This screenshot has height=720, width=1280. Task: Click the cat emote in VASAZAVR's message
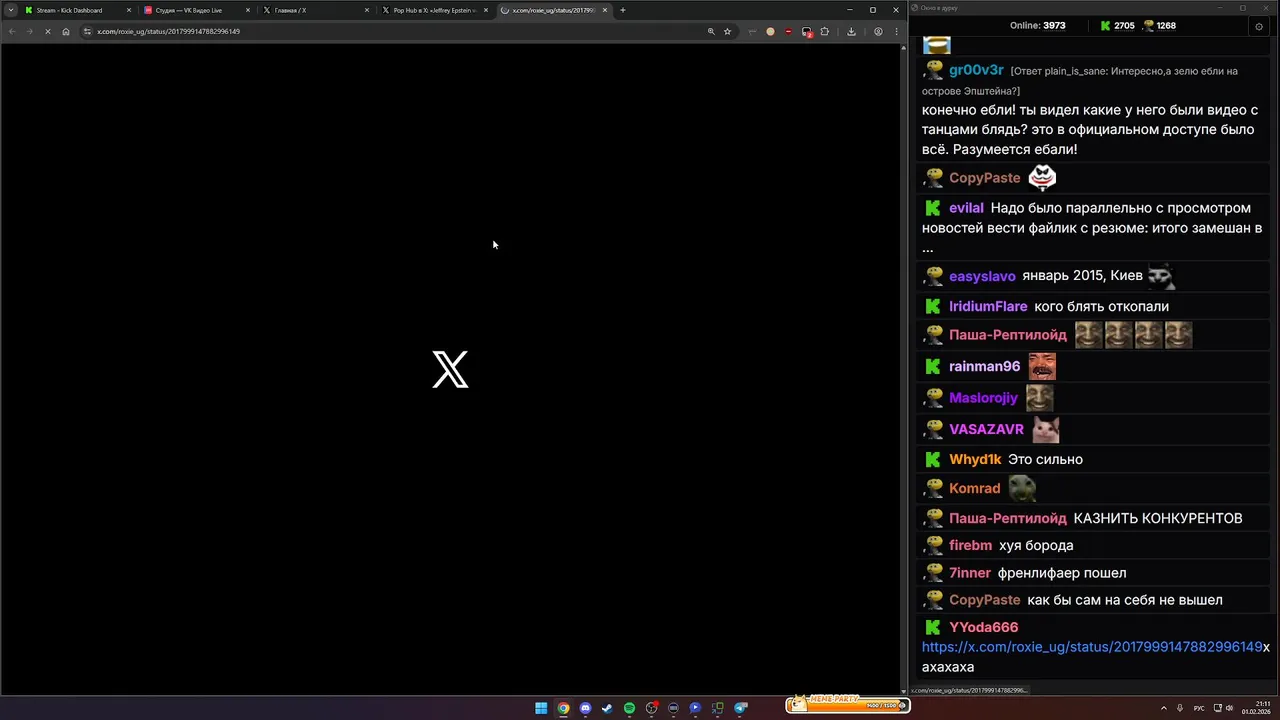click(1046, 429)
